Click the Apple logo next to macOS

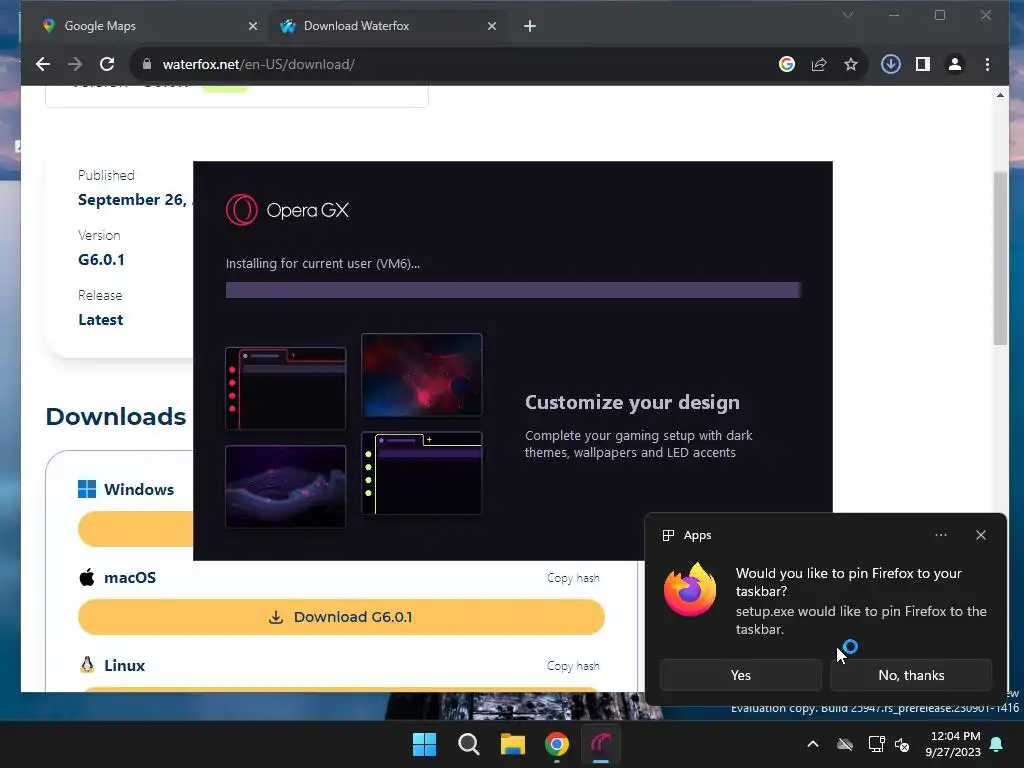[87, 577]
